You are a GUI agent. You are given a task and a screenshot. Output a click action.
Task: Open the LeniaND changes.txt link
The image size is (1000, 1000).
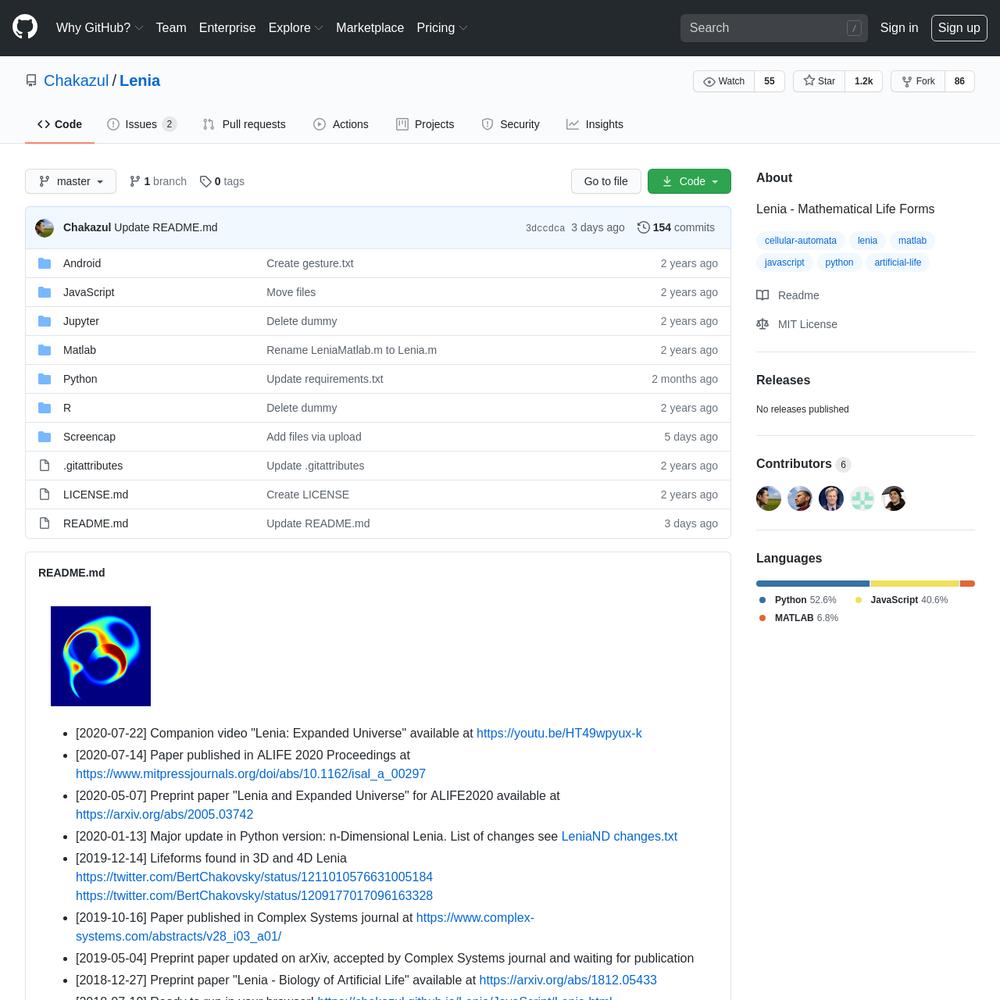click(619, 836)
